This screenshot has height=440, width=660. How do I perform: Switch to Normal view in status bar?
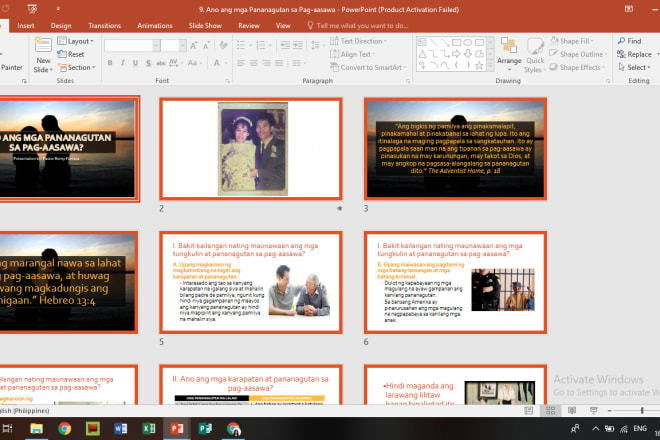point(529,411)
